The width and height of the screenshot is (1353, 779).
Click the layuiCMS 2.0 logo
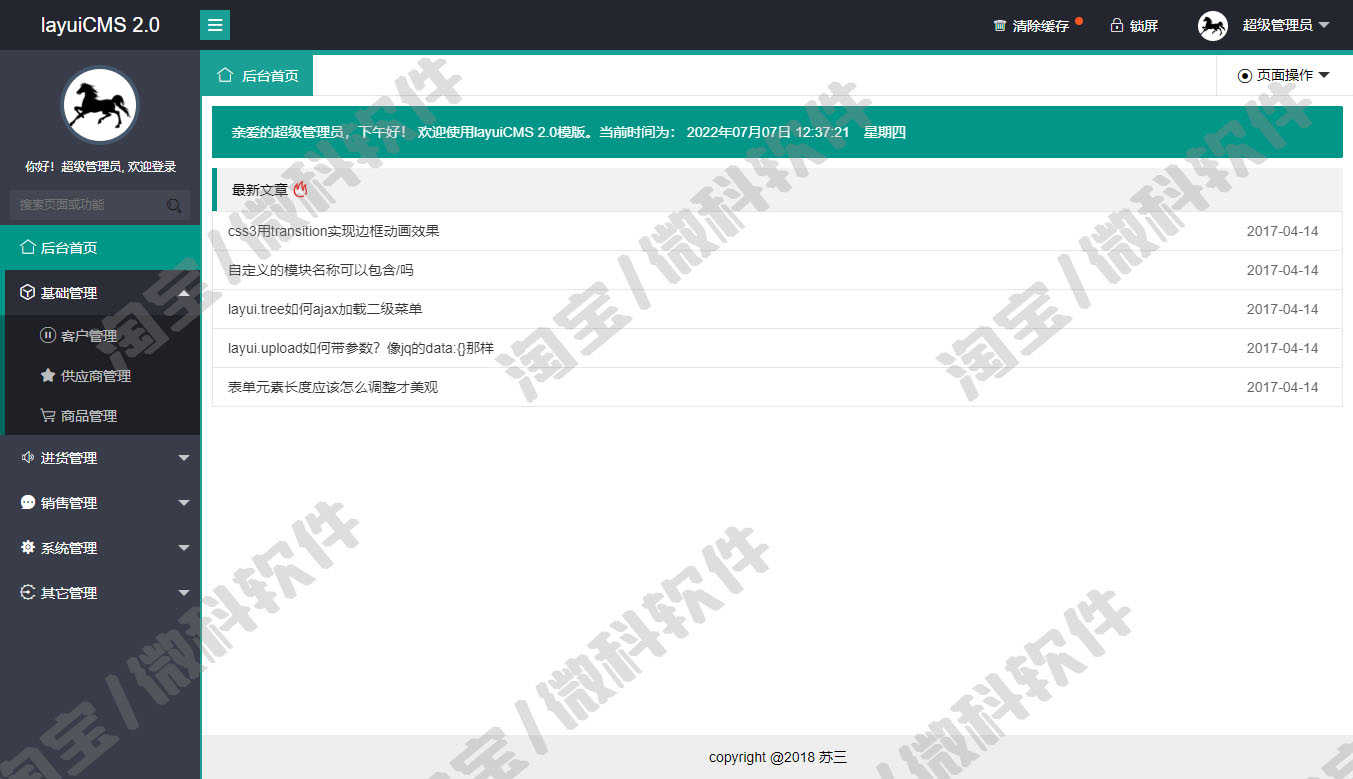pyautogui.click(x=100, y=25)
